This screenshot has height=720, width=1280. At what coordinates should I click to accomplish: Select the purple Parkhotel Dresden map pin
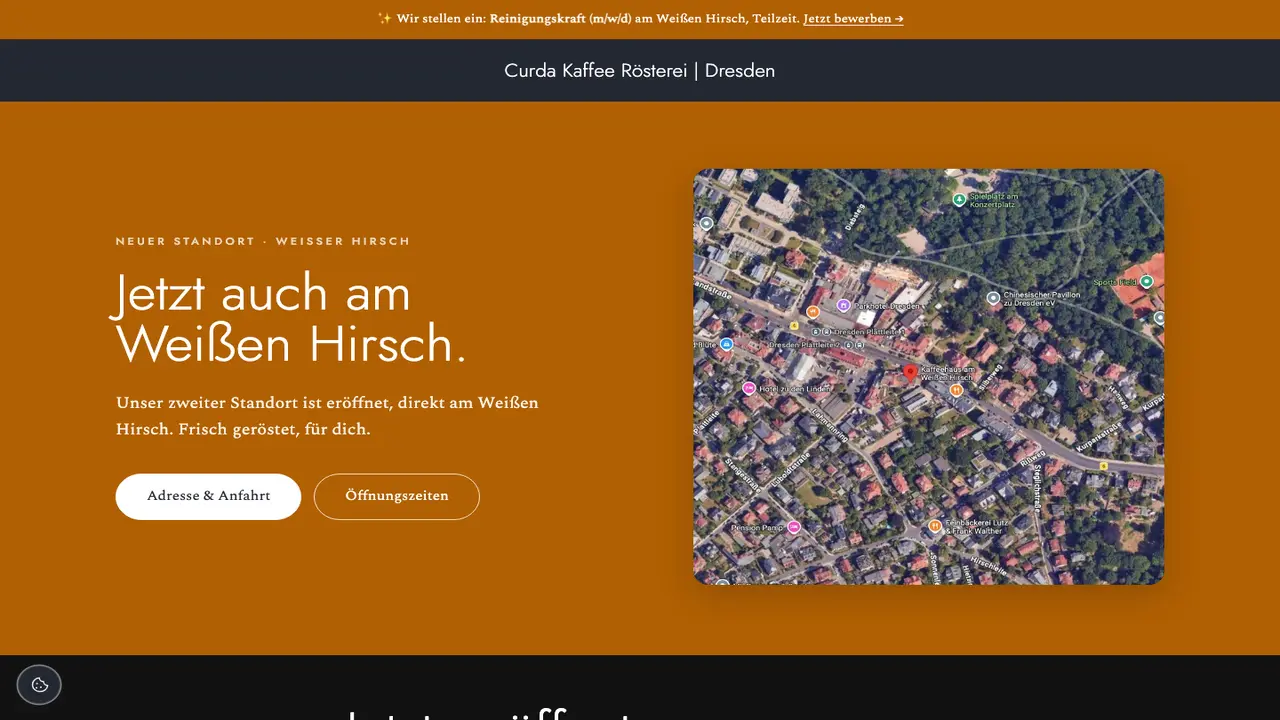[843, 305]
